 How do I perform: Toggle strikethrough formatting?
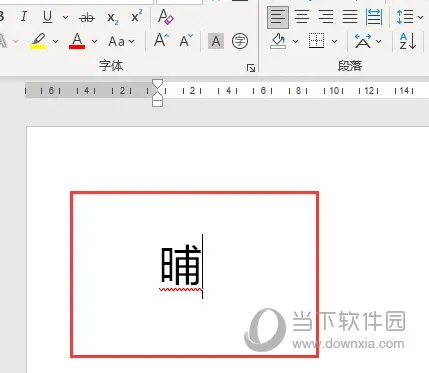(x=87, y=17)
